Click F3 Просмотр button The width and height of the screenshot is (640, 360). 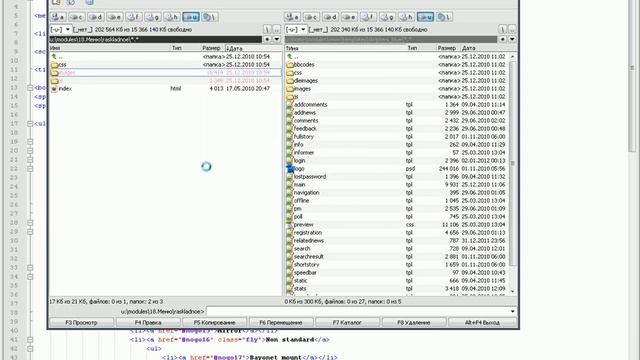82,322
